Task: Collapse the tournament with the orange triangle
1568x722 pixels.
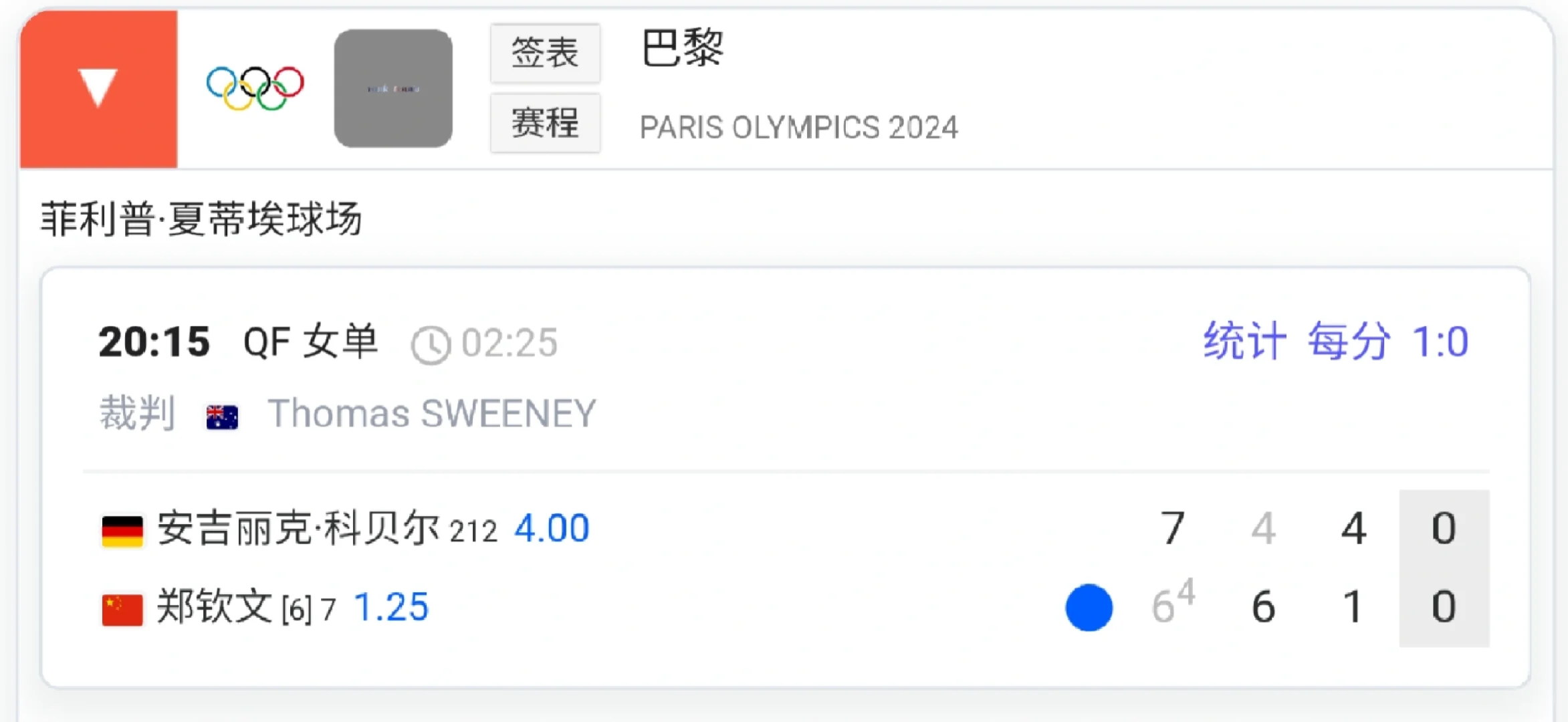Action: [98, 88]
